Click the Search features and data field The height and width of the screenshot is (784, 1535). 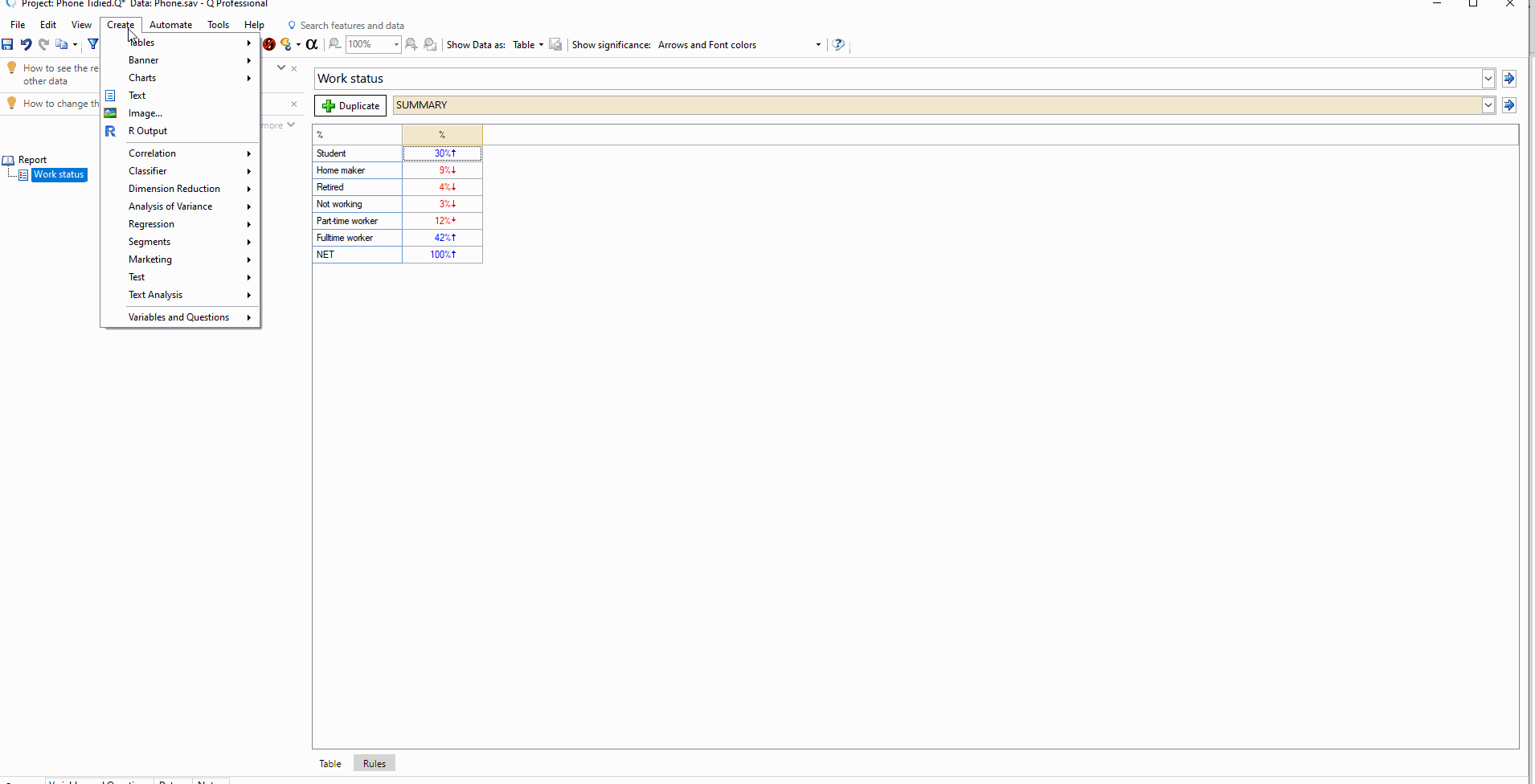pos(352,26)
